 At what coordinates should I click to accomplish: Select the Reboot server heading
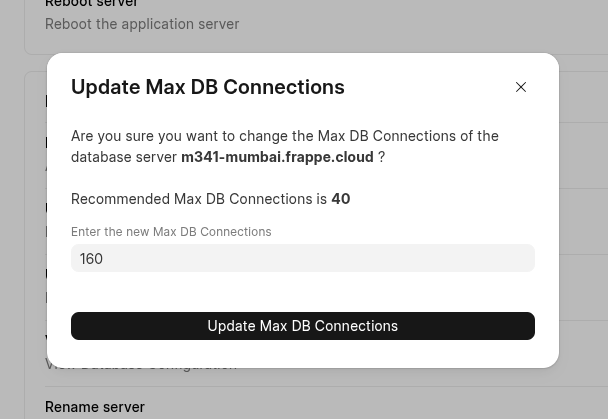[x=91, y=4]
